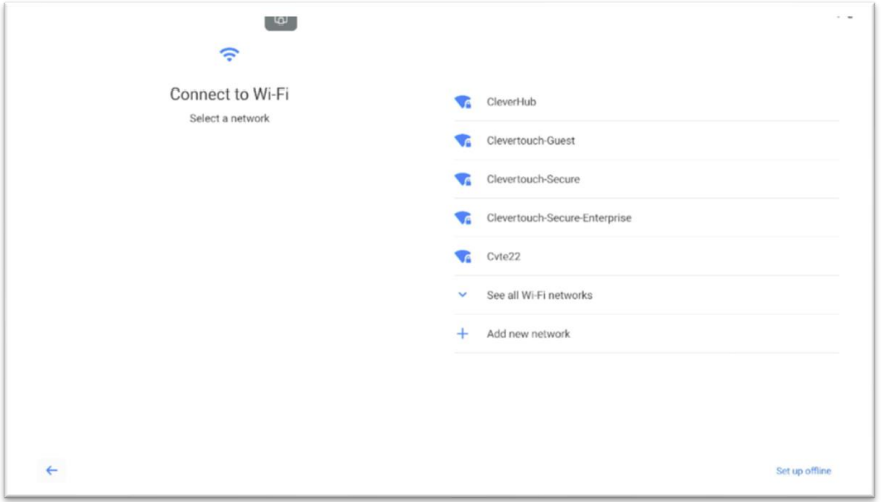Click the CleverHub secured Wi-Fi icon
This screenshot has width=881, height=502.
click(x=463, y=102)
